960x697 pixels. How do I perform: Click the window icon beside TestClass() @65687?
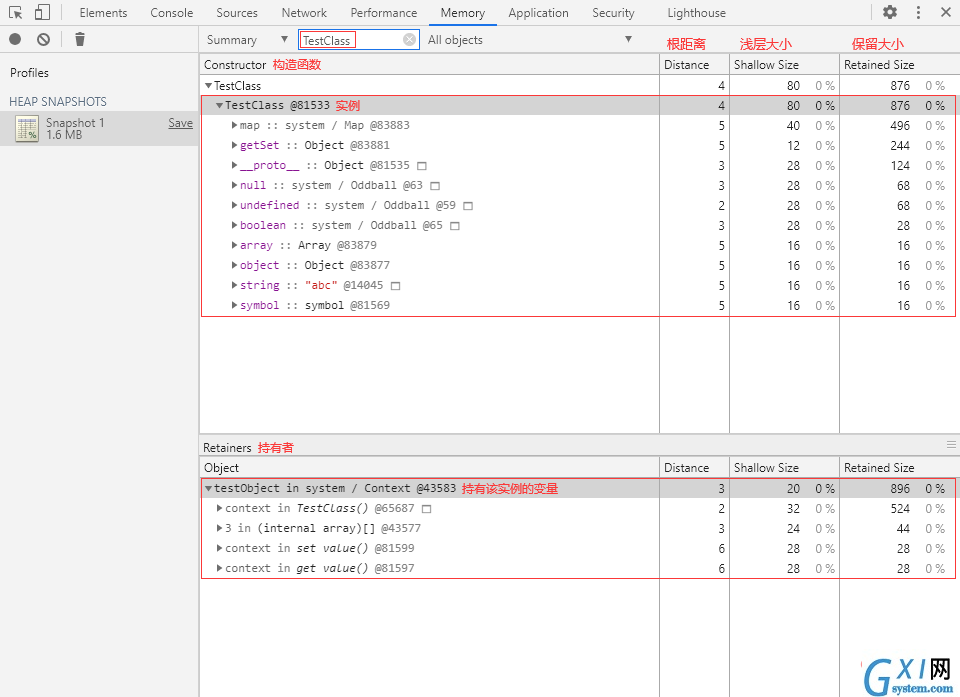427,509
